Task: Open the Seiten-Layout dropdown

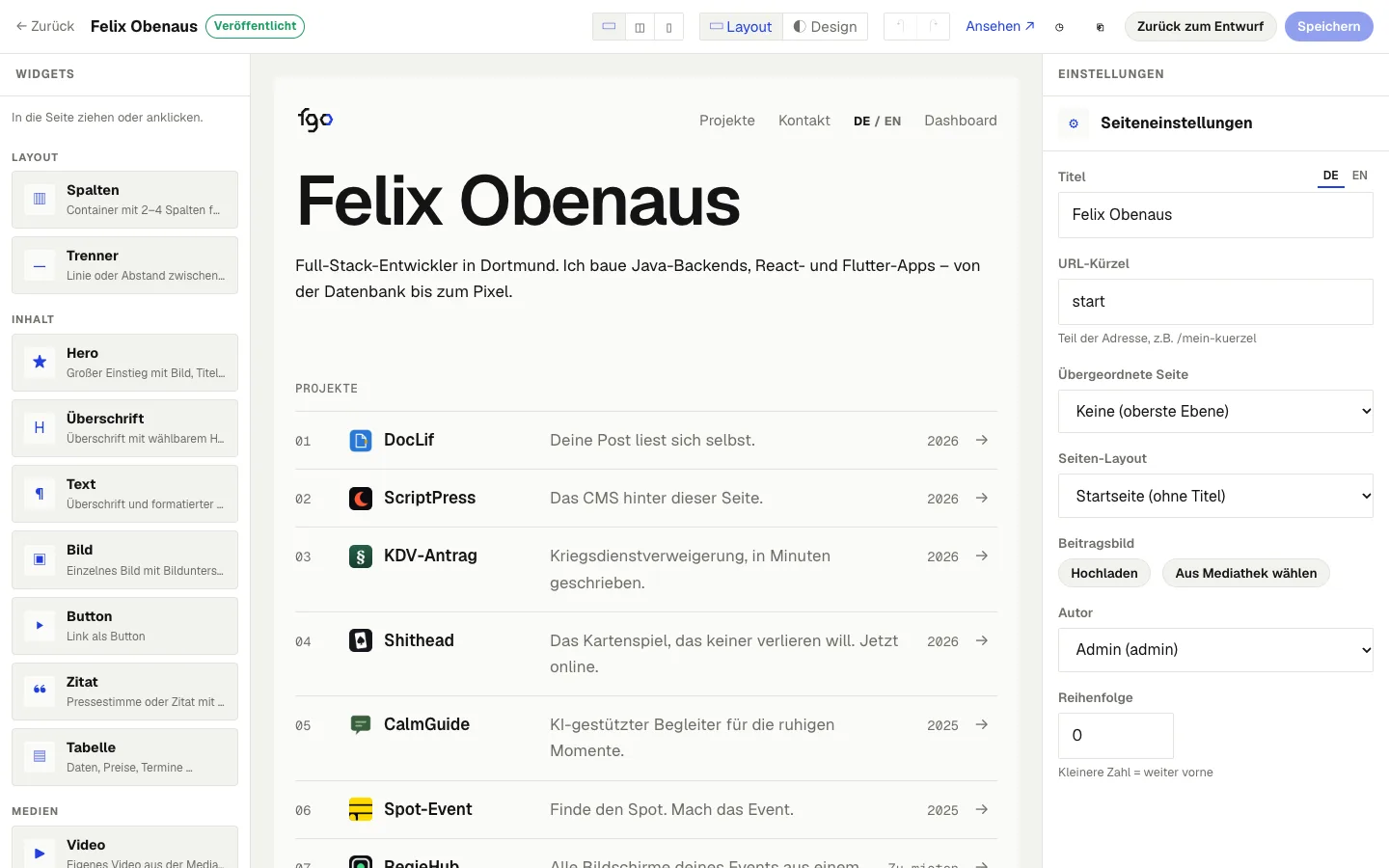Action: (1215, 496)
